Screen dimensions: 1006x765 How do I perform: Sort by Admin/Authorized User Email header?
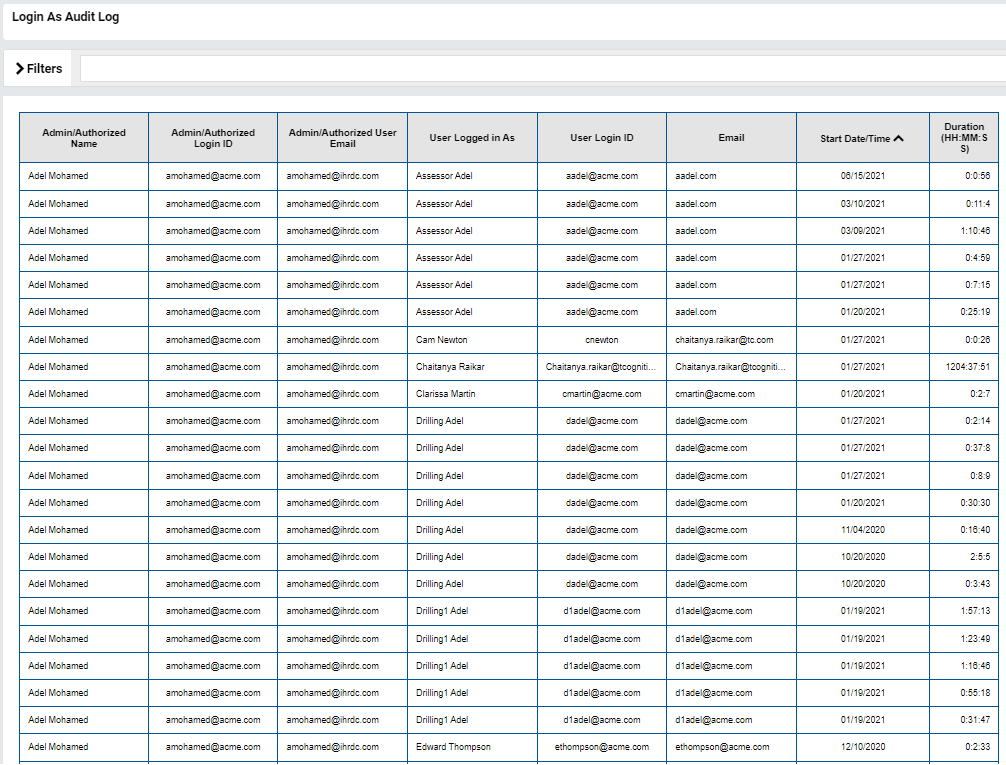click(343, 138)
